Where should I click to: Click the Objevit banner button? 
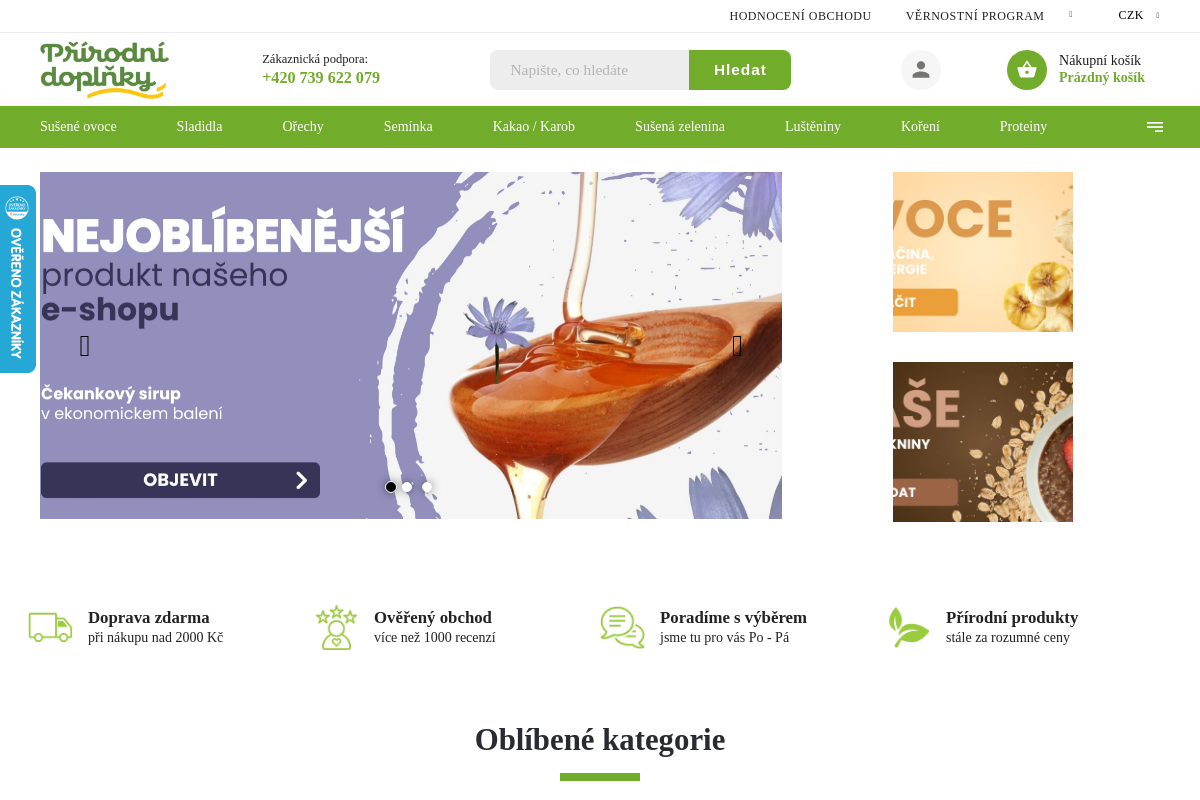pyautogui.click(x=180, y=480)
